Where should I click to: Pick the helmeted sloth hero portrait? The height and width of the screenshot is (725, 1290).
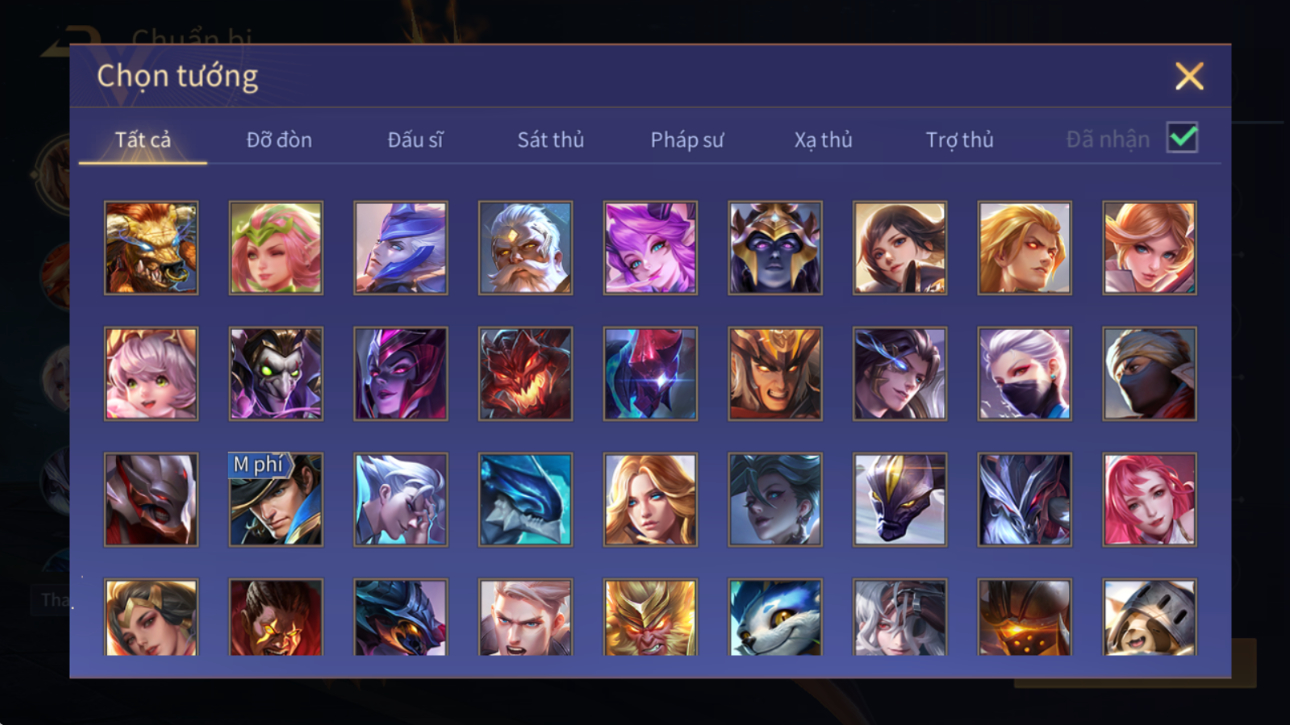1149,617
